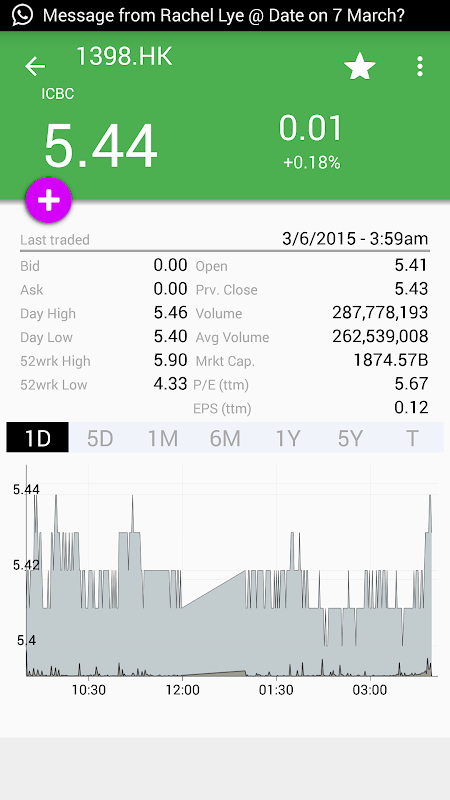This screenshot has width=450, height=800.
Task: Tap the 52wrk High value 5.90
Action: click(170, 360)
